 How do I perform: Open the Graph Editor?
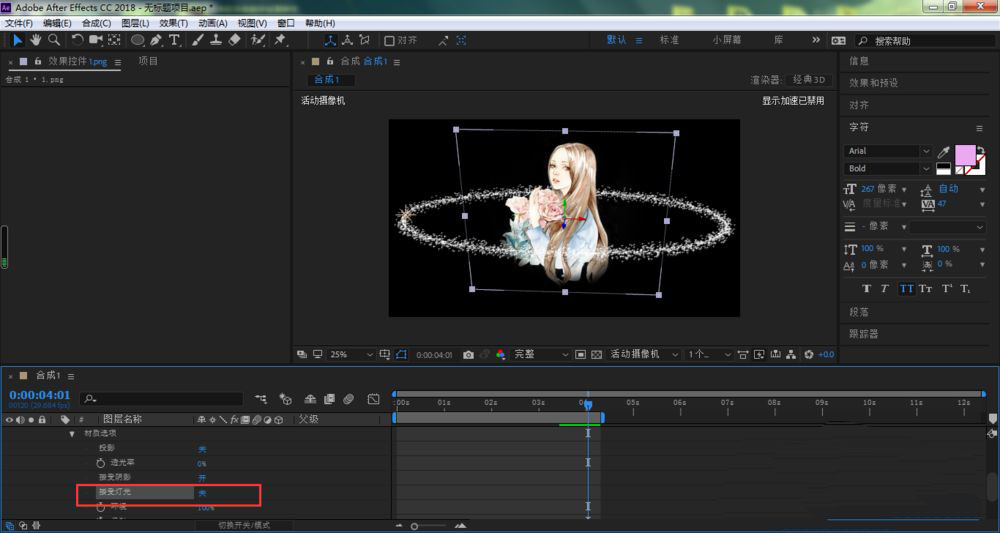[374, 399]
